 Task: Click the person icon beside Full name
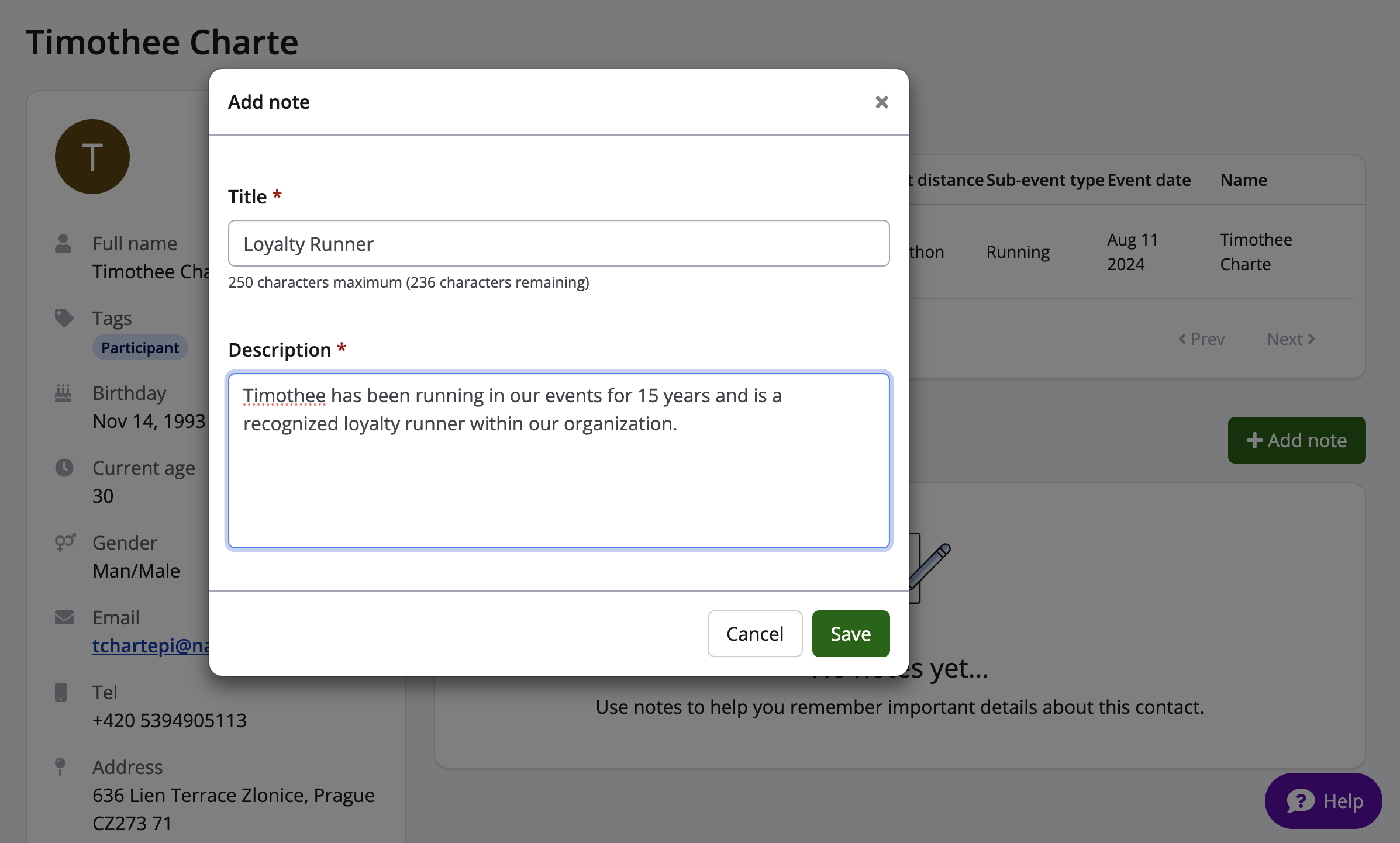click(63, 243)
